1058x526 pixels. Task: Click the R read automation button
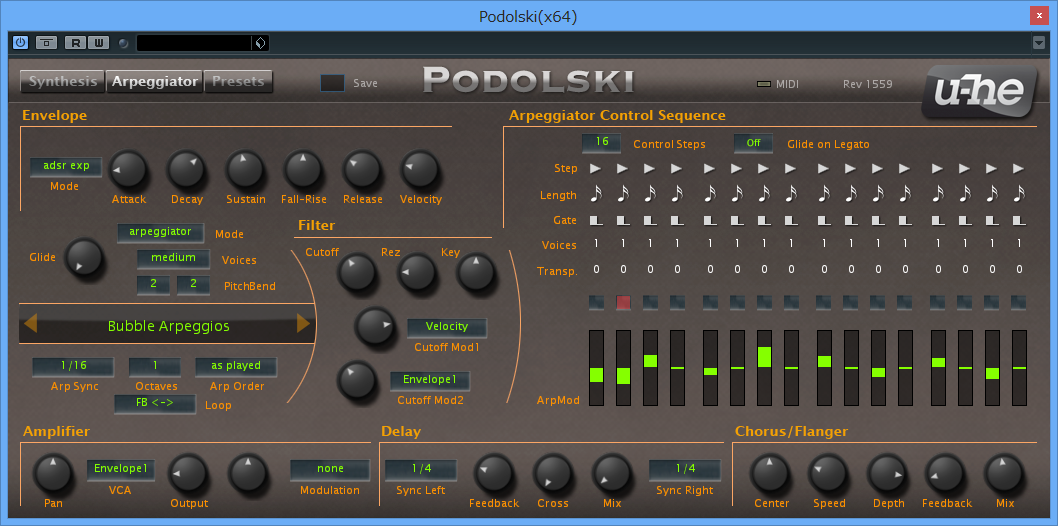tap(76, 43)
